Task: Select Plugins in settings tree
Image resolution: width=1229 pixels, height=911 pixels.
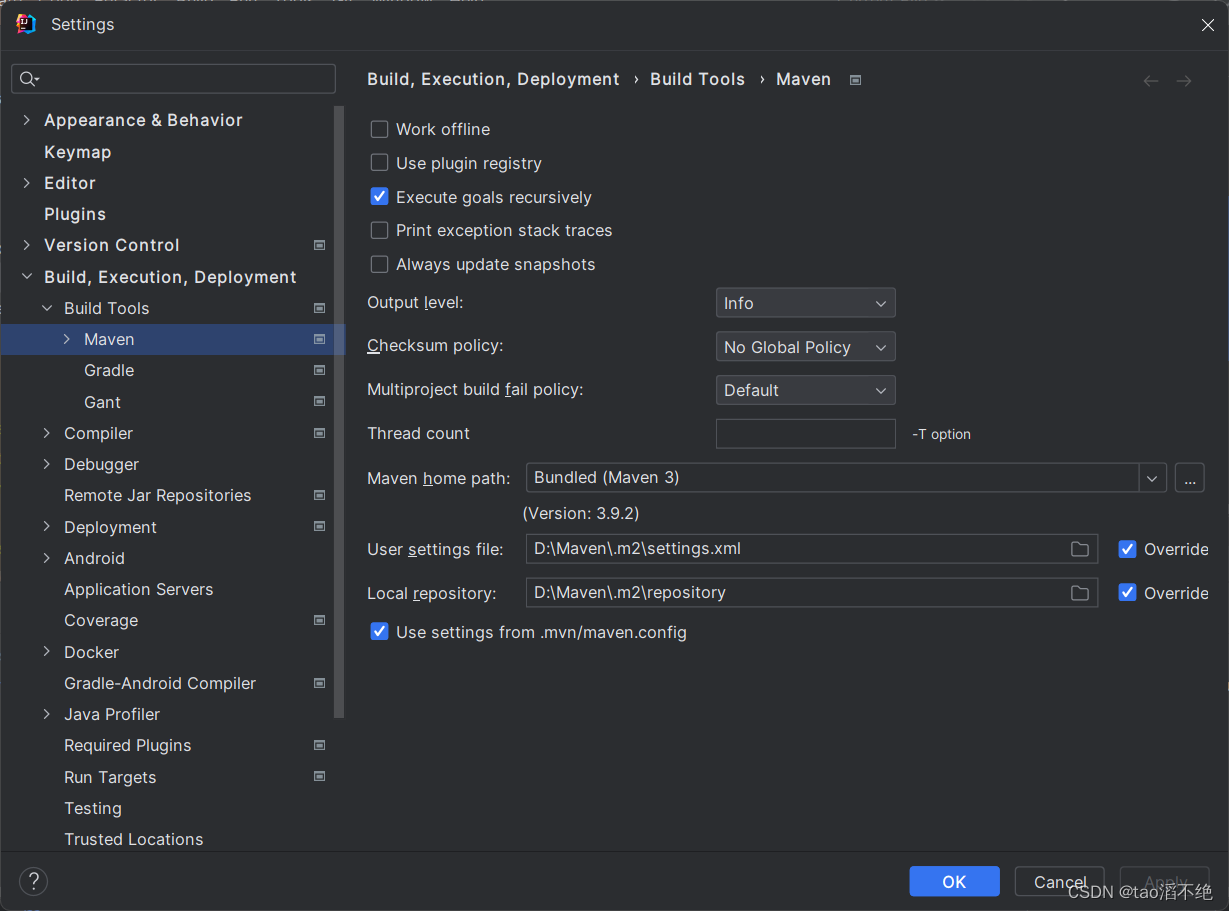Action: coord(75,214)
